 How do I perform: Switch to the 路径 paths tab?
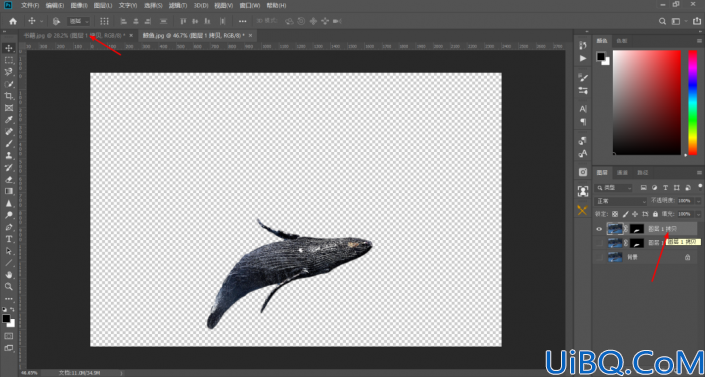click(x=643, y=172)
